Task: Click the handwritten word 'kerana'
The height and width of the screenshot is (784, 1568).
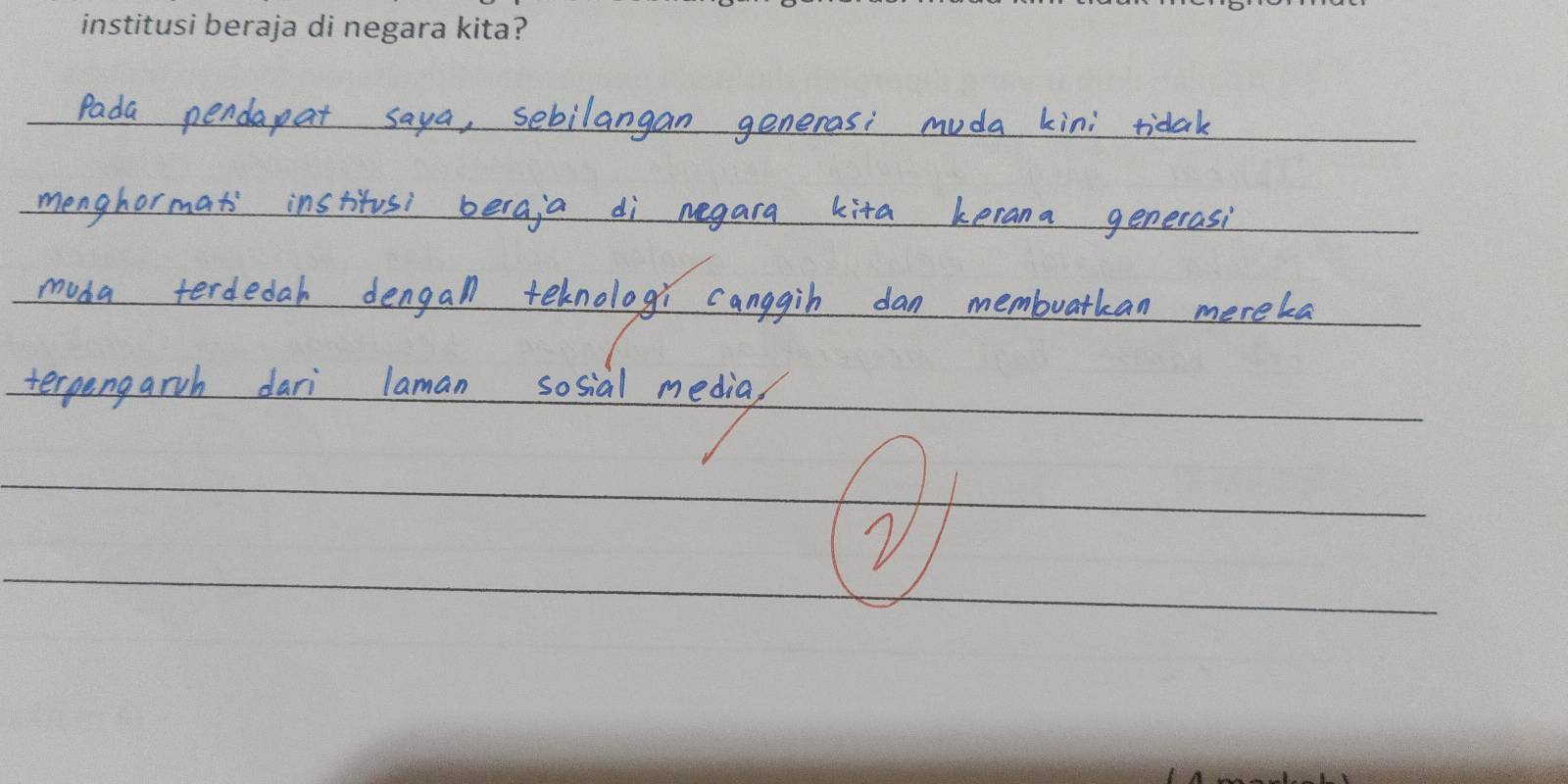Action: tap(1002, 214)
